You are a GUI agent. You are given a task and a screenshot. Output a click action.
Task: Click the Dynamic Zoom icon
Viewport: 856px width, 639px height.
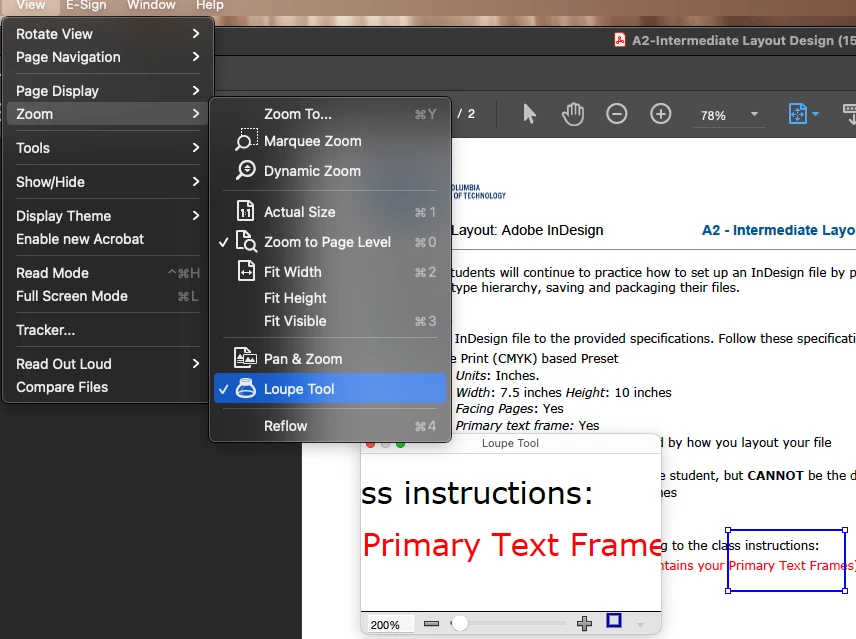click(x=246, y=170)
